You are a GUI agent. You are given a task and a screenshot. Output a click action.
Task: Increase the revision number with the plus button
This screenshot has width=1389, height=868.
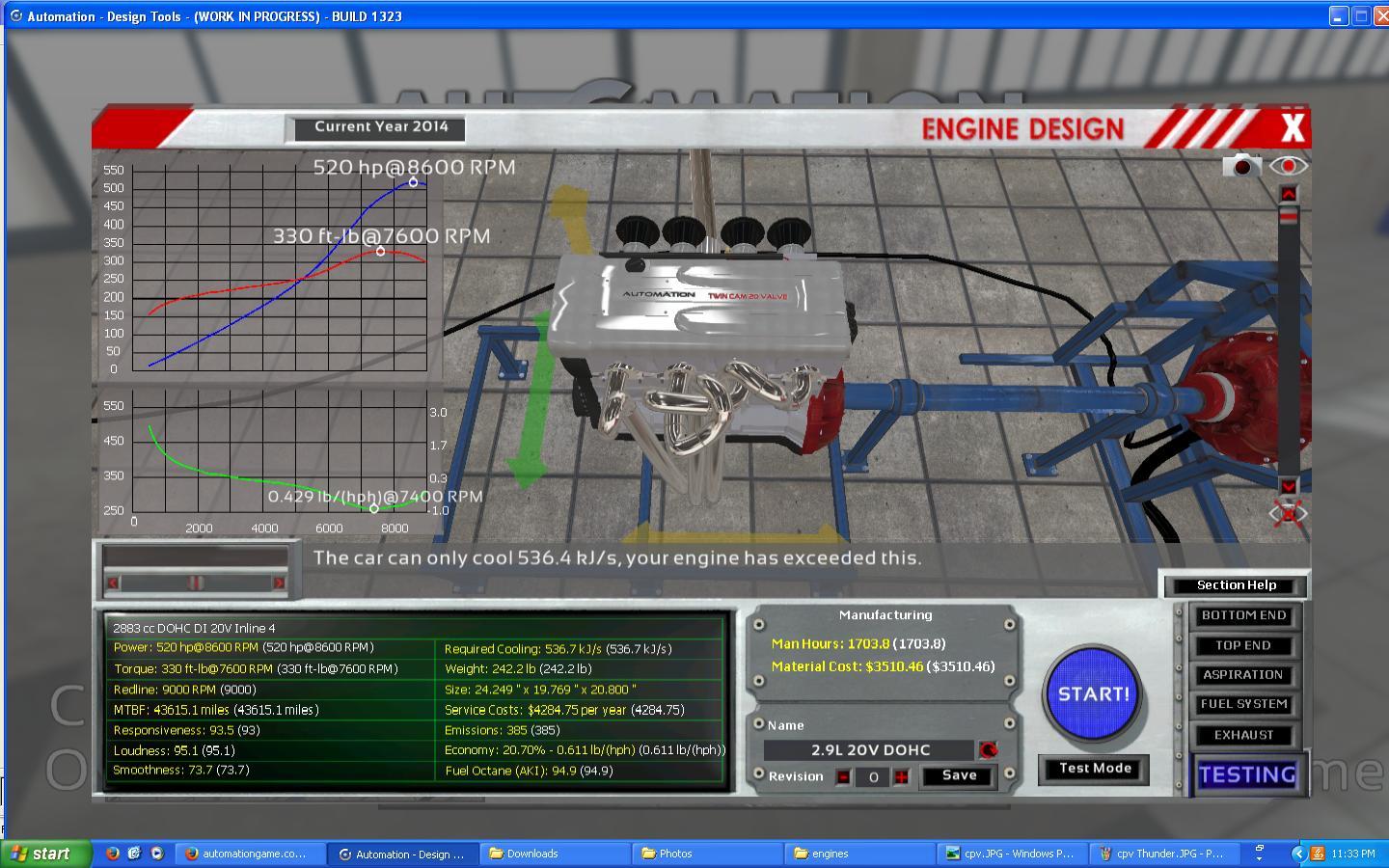tap(901, 777)
